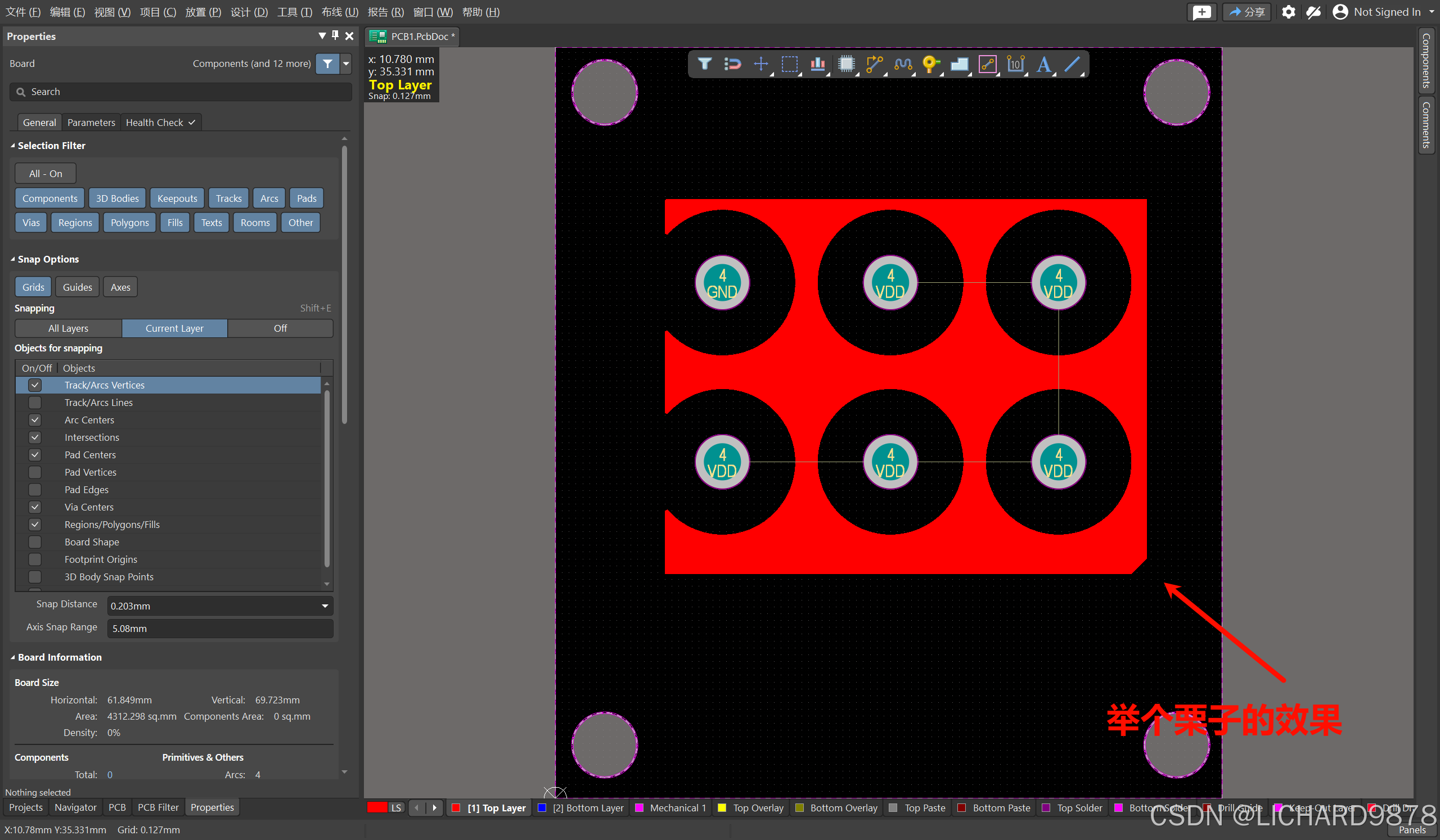The width and height of the screenshot is (1440, 840).
Task: Toggle the Polygons selection filter button
Action: (x=129, y=223)
